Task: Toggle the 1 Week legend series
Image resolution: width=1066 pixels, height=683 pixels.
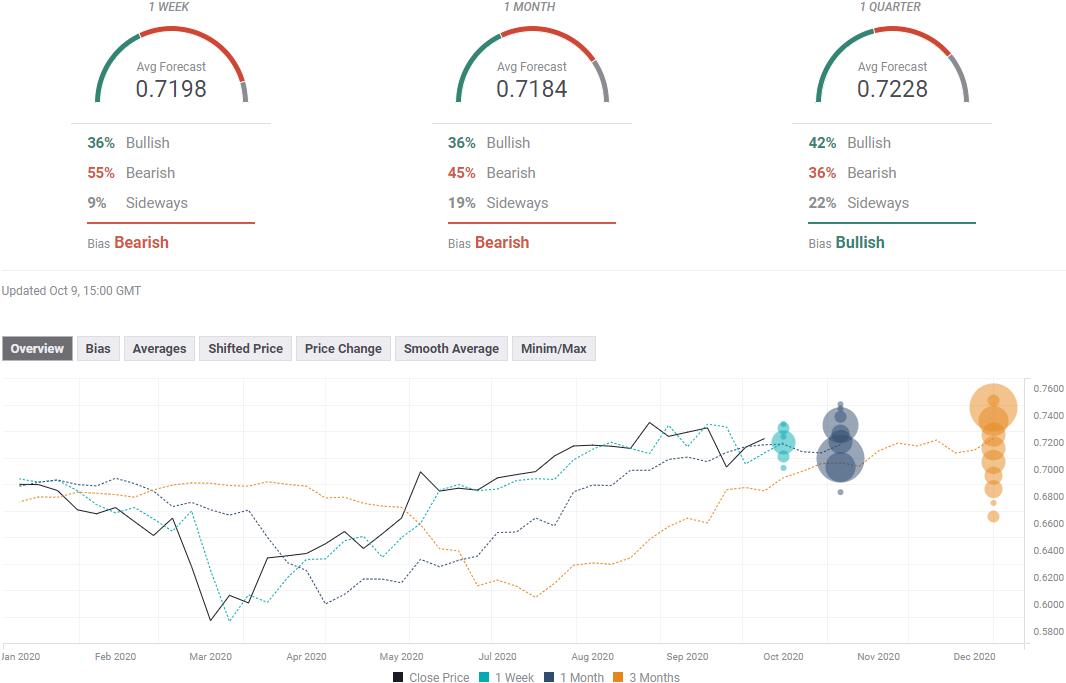Action: [506, 677]
